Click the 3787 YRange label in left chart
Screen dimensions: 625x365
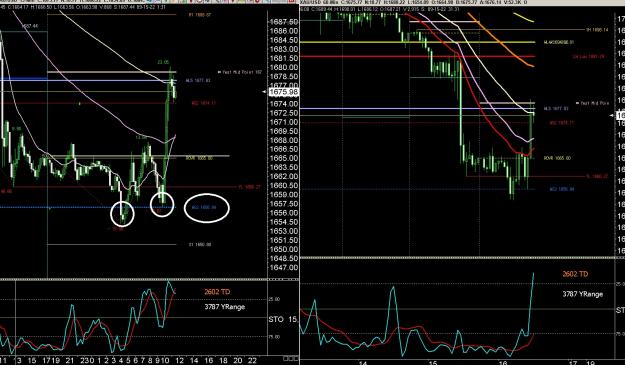point(224,307)
